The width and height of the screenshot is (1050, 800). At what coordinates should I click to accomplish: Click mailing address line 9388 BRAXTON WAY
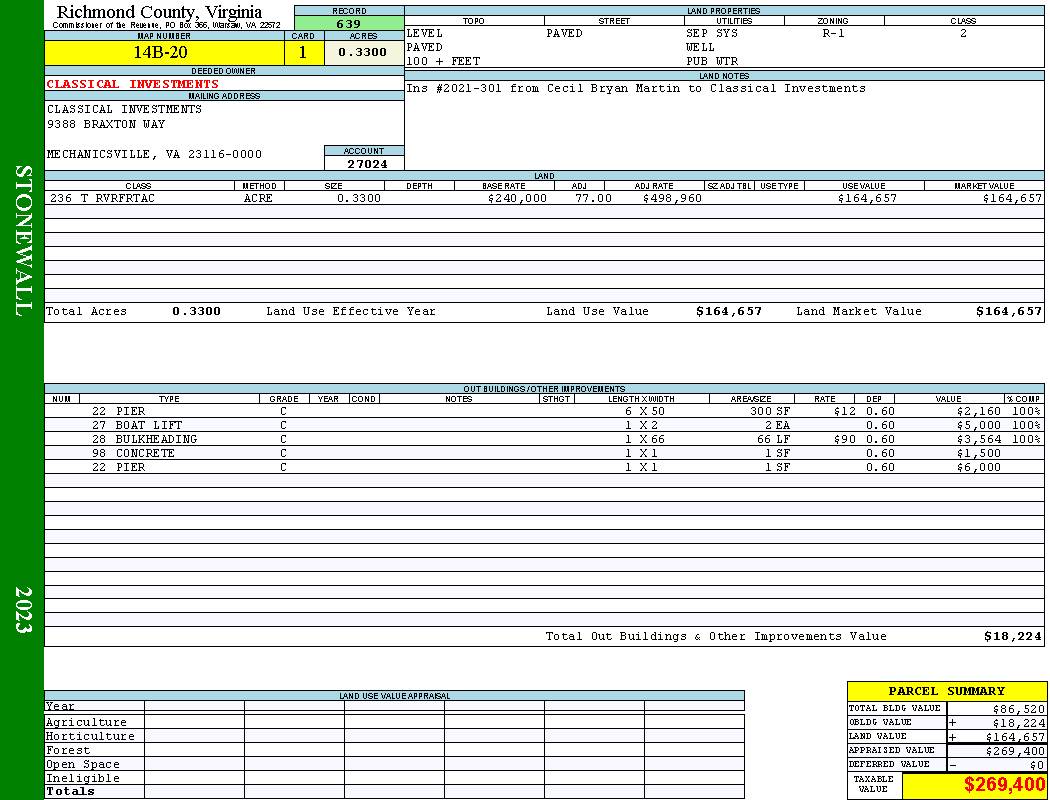coord(106,125)
